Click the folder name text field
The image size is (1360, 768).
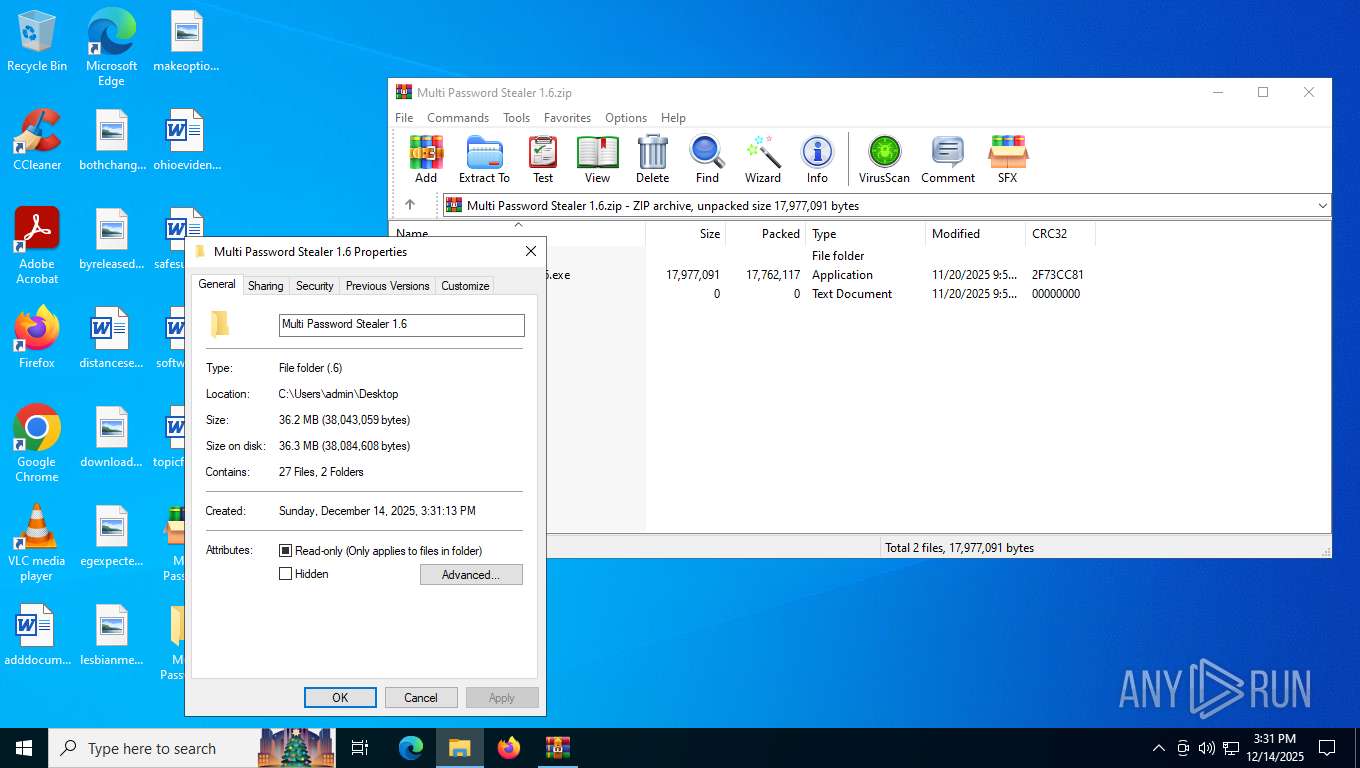pyautogui.click(x=401, y=325)
